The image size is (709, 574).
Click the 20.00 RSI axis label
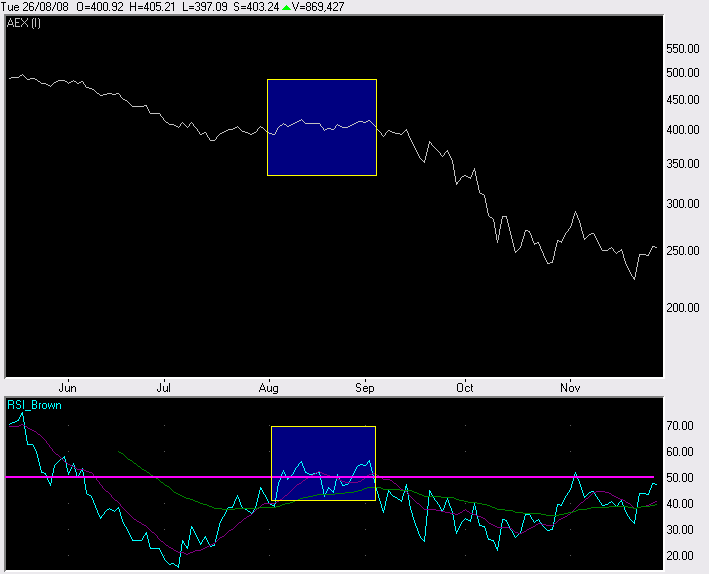tap(681, 555)
